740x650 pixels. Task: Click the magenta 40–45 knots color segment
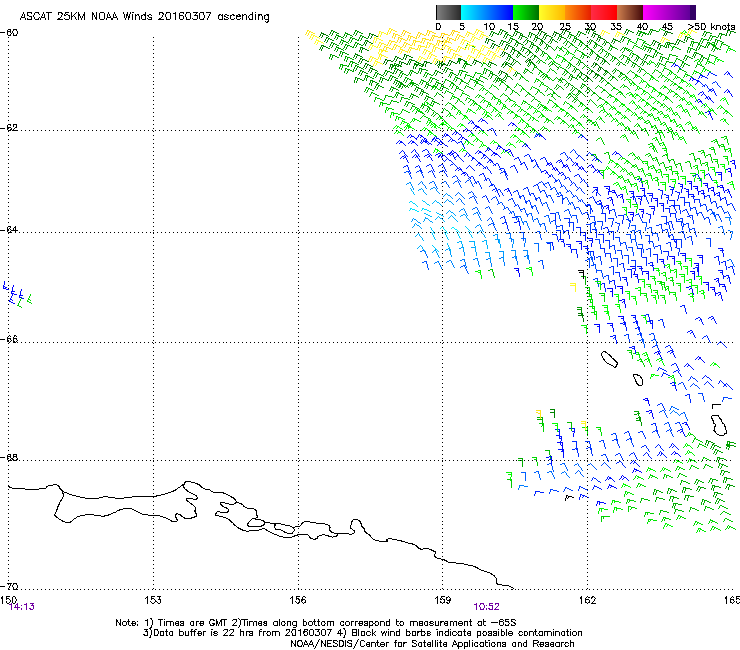click(656, 12)
